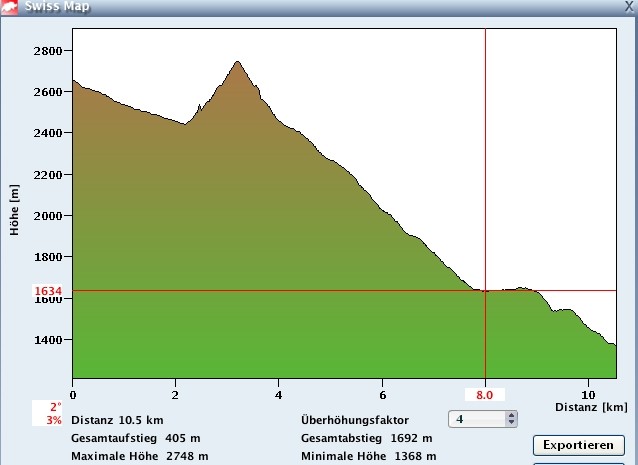Click the Überhöhungsfaktor value field
The width and height of the screenshot is (638, 465).
point(476,419)
